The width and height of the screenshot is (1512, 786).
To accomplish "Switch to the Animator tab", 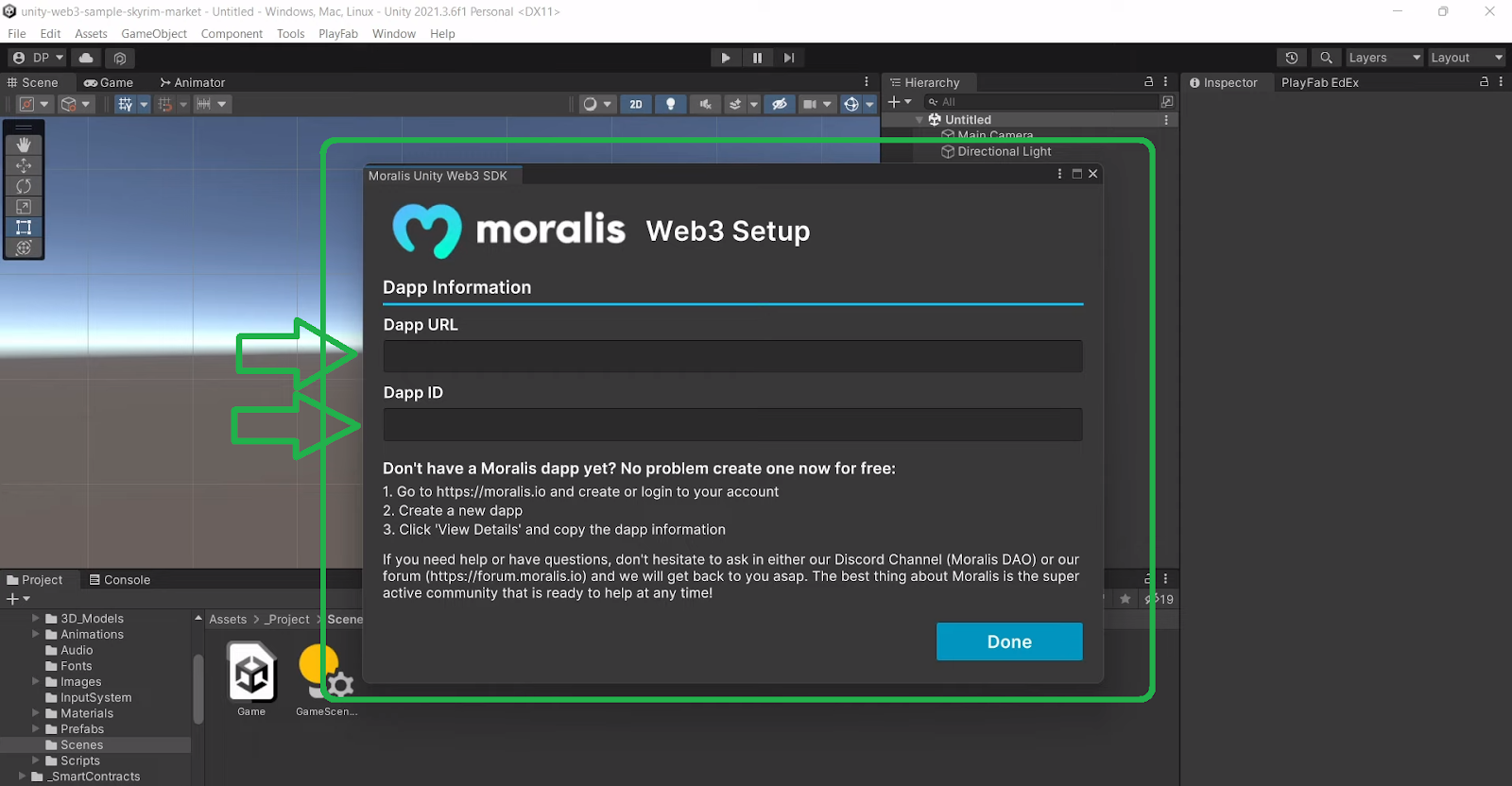I will point(193,82).
